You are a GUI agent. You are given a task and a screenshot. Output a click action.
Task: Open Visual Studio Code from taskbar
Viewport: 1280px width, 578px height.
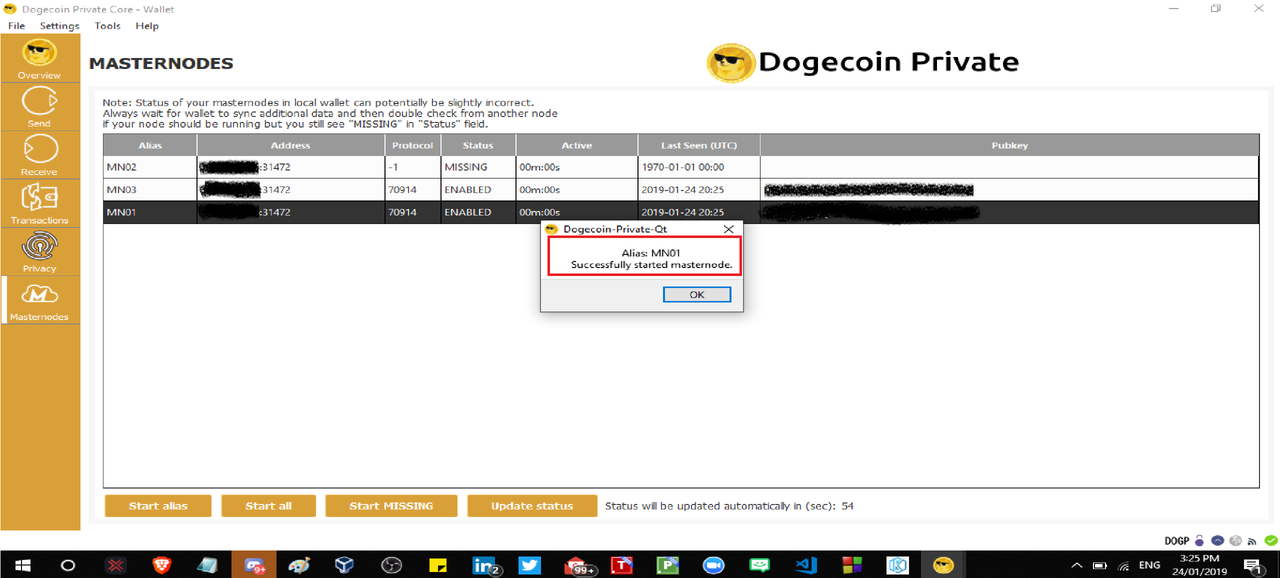tap(806, 565)
